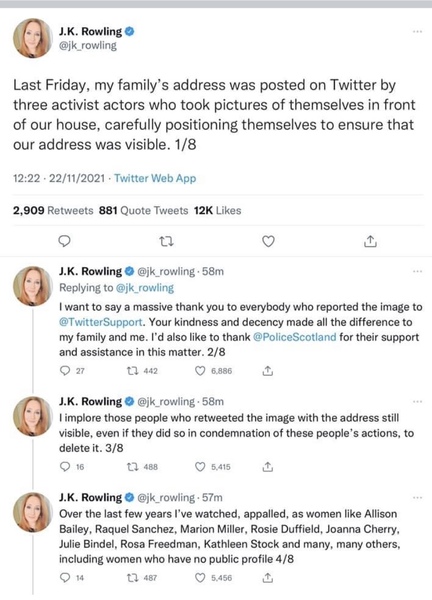Like the 2/8 tweet with 6,886 likes
The height and width of the screenshot is (600, 432).
pos(200,371)
